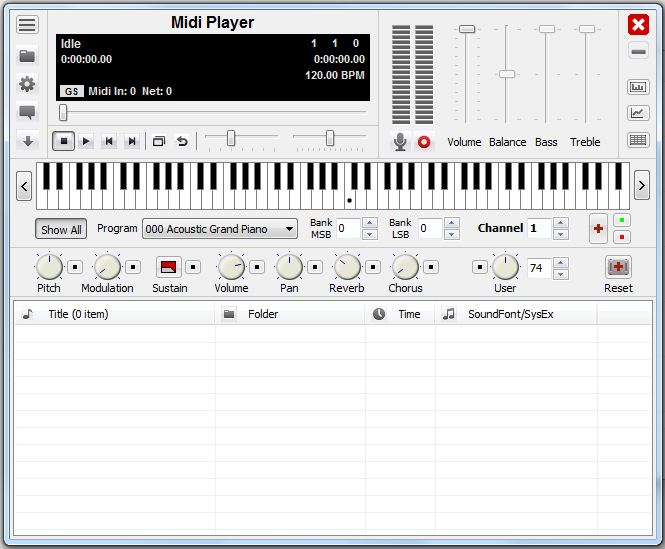This screenshot has height=549, width=665.
Task: Click the Volume slider handle
Action: click(466, 30)
